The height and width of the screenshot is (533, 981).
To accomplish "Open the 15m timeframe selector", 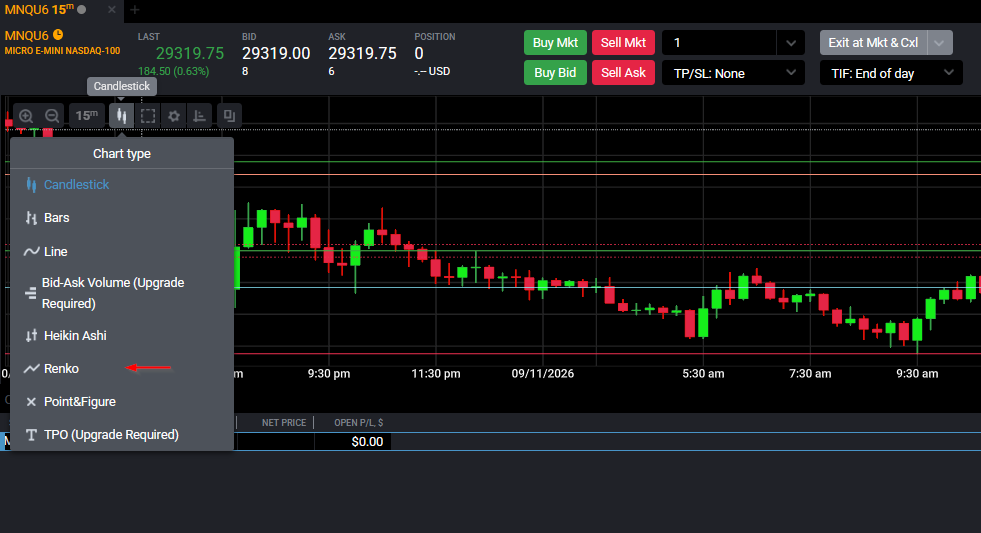I will 86,116.
